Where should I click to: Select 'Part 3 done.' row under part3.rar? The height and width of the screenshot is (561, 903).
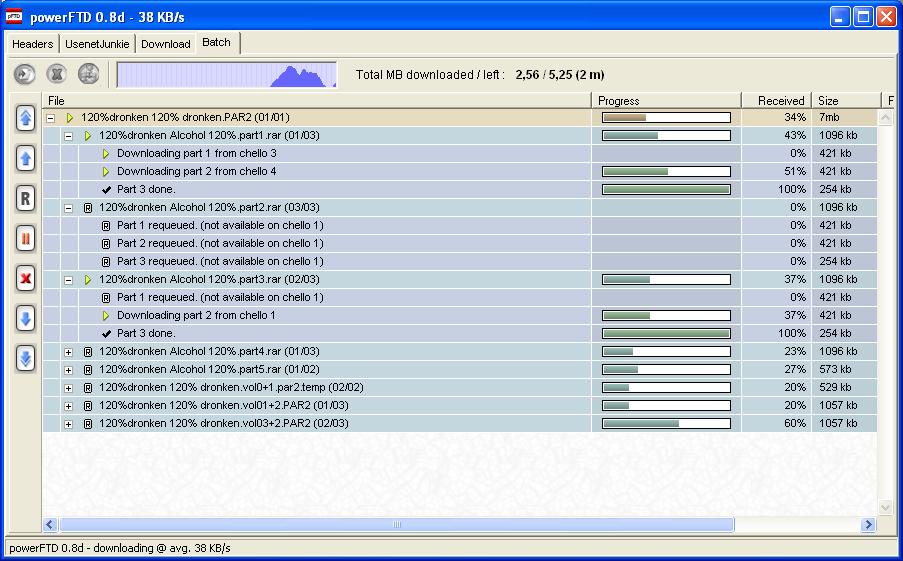point(460,333)
